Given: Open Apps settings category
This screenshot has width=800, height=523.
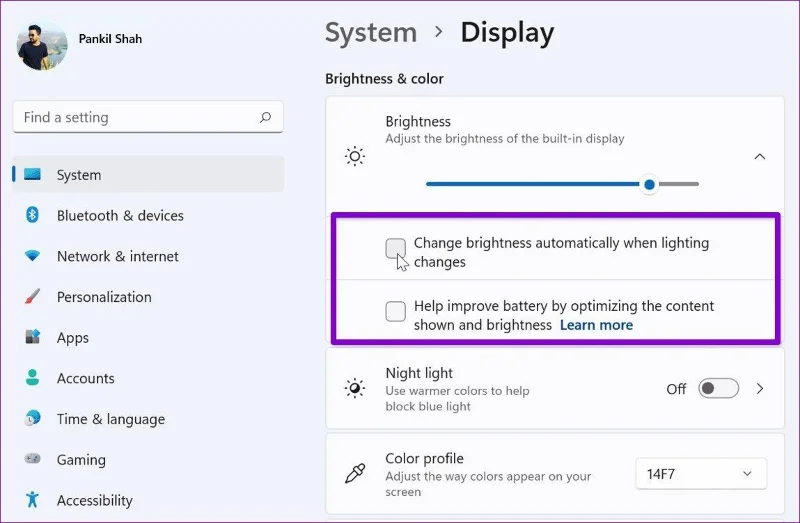Looking at the screenshot, I should pyautogui.click(x=148, y=338).
